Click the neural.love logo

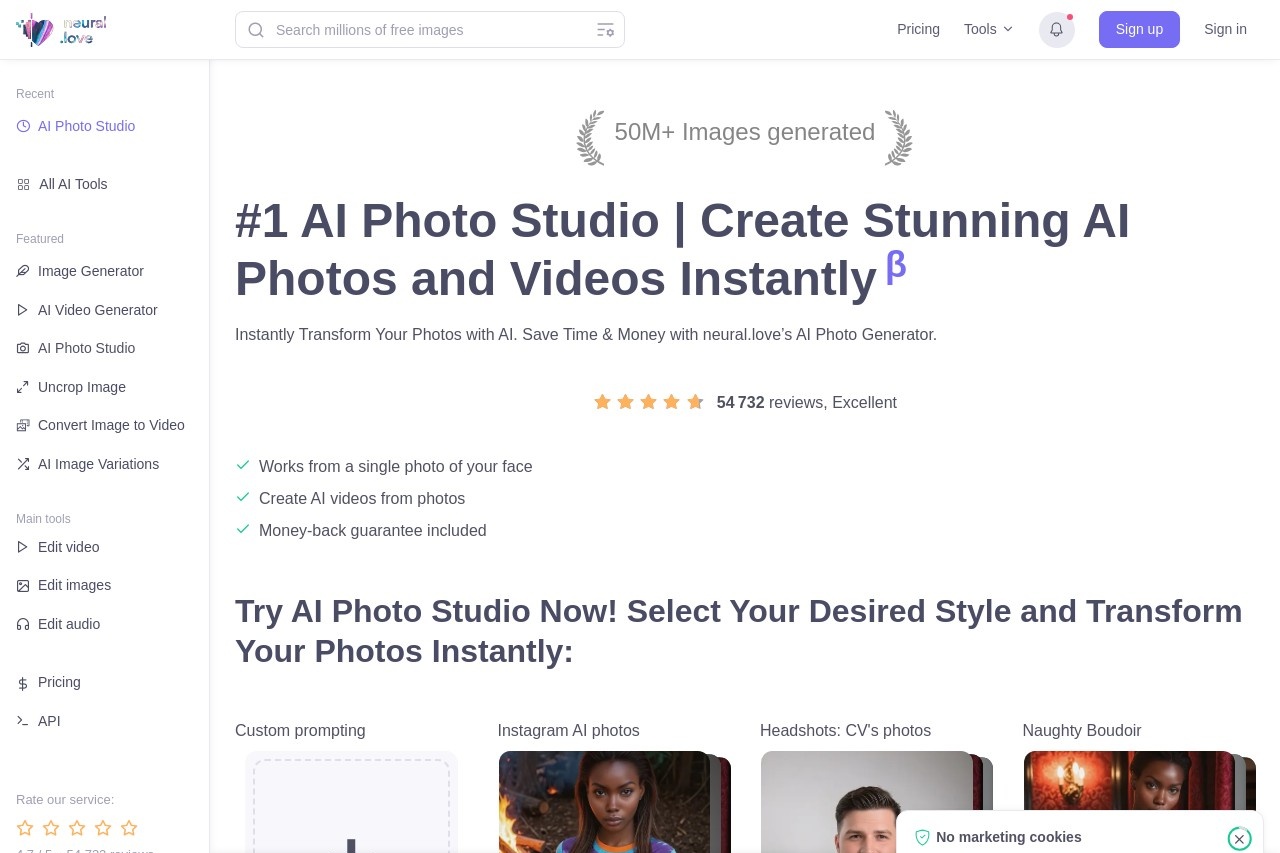click(x=61, y=30)
